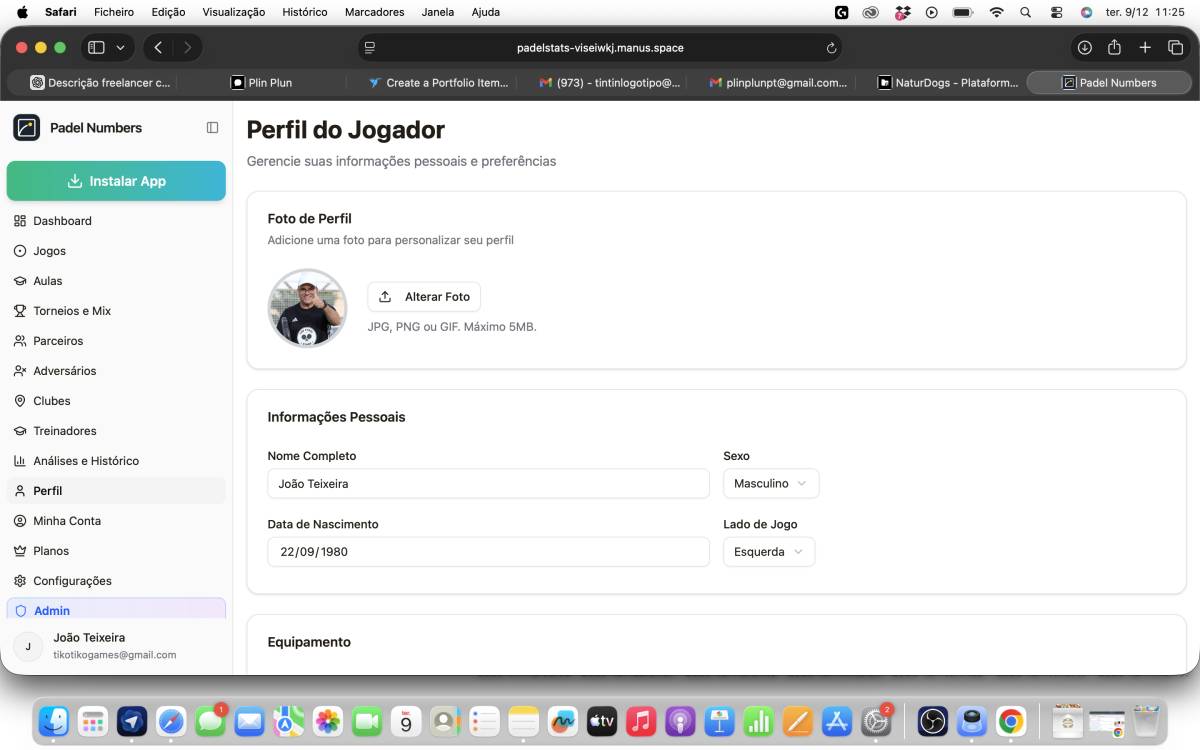Open Music app from the Dock
This screenshot has width=1200, height=750.
pyautogui.click(x=641, y=721)
